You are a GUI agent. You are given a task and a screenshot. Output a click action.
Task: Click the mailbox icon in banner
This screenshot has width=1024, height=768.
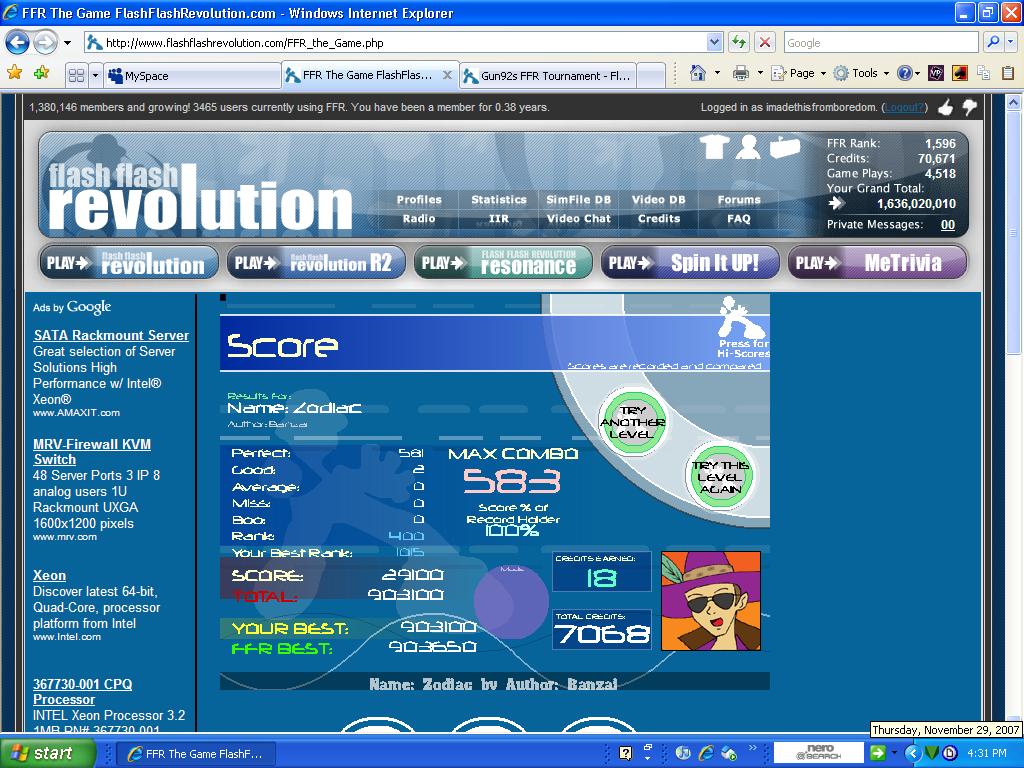coord(784,148)
